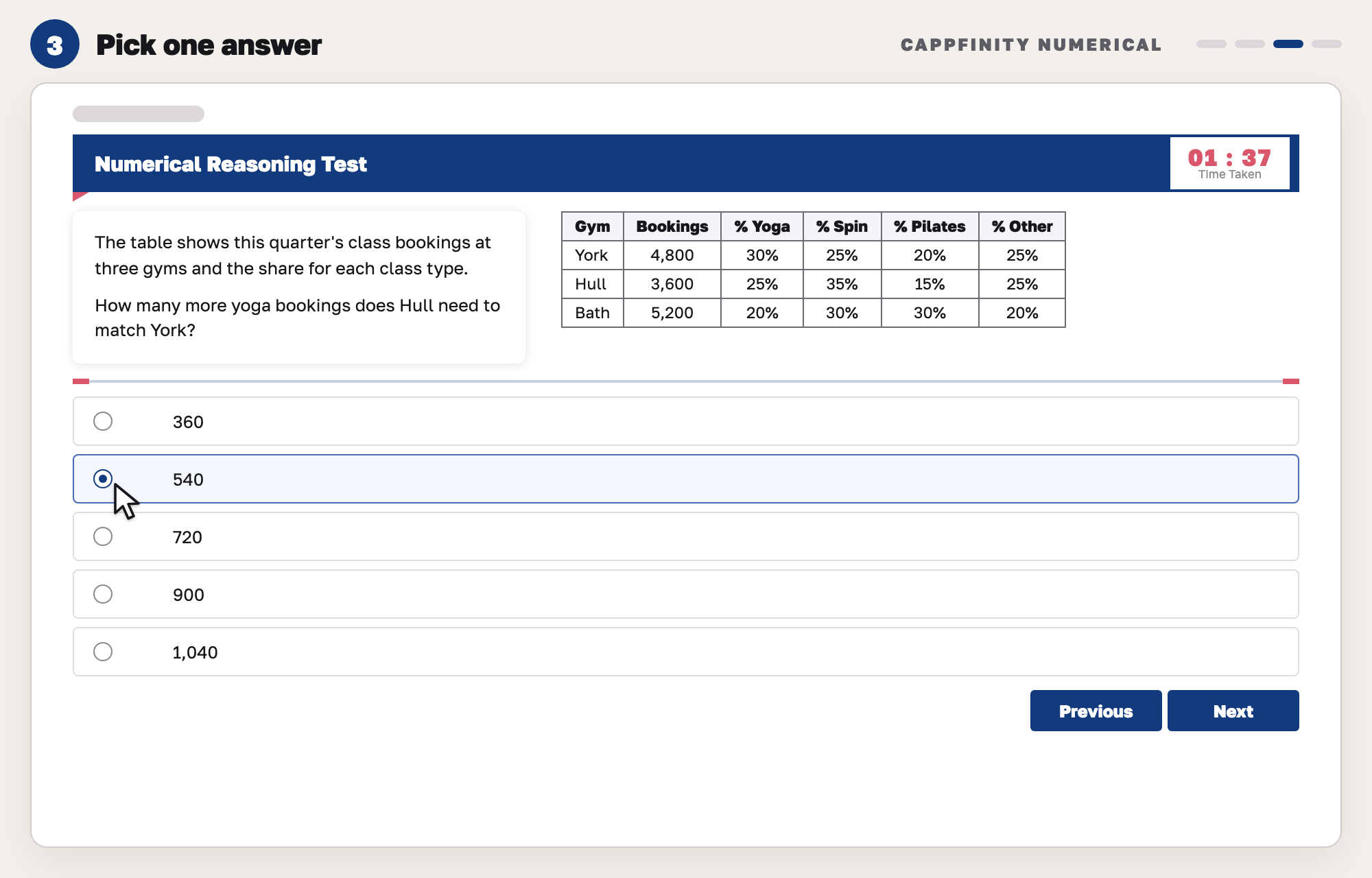
Task: Click the fourth progress indicator segment
Action: click(1327, 44)
